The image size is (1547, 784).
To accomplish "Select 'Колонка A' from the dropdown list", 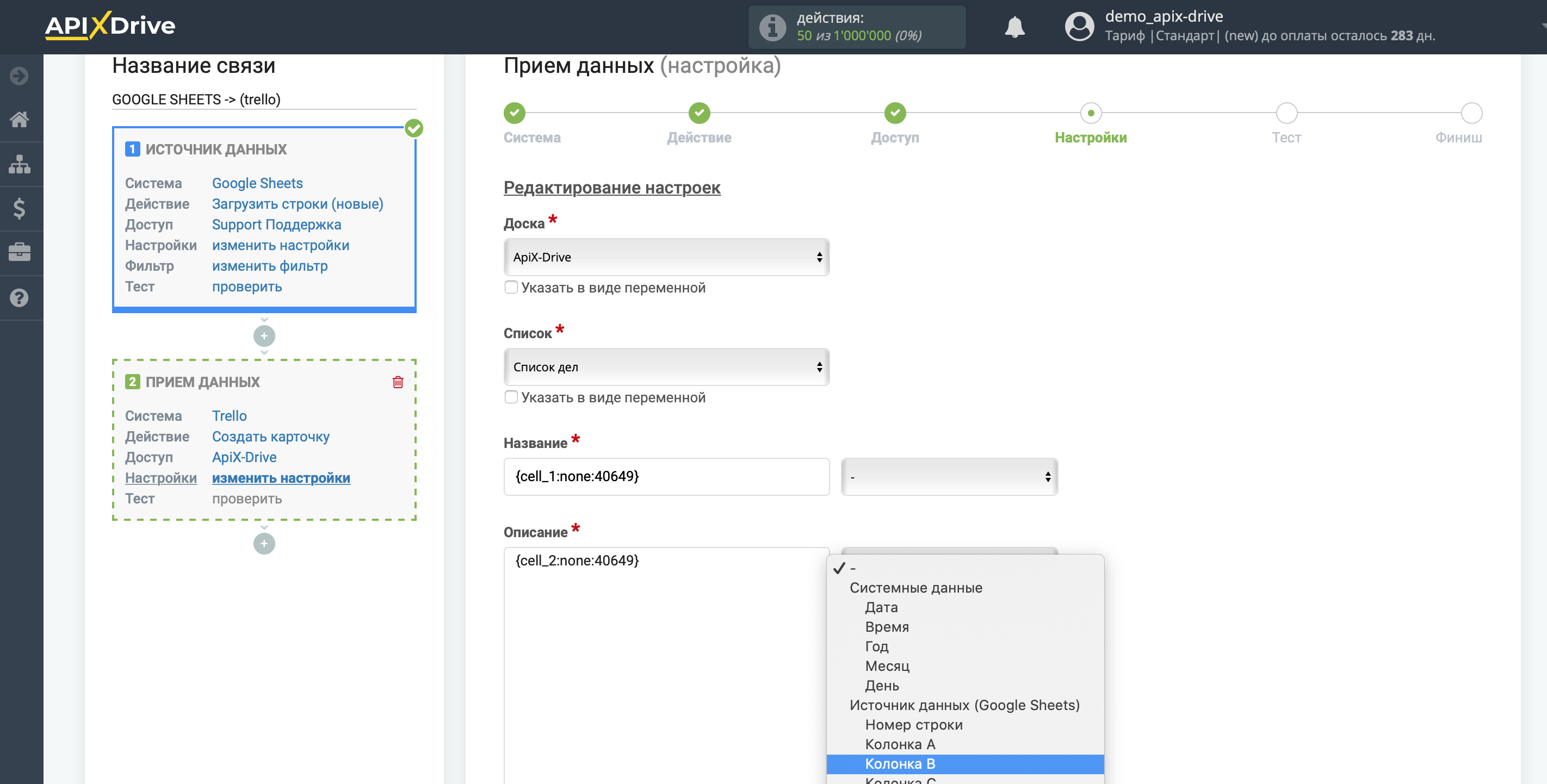I will point(965,744).
